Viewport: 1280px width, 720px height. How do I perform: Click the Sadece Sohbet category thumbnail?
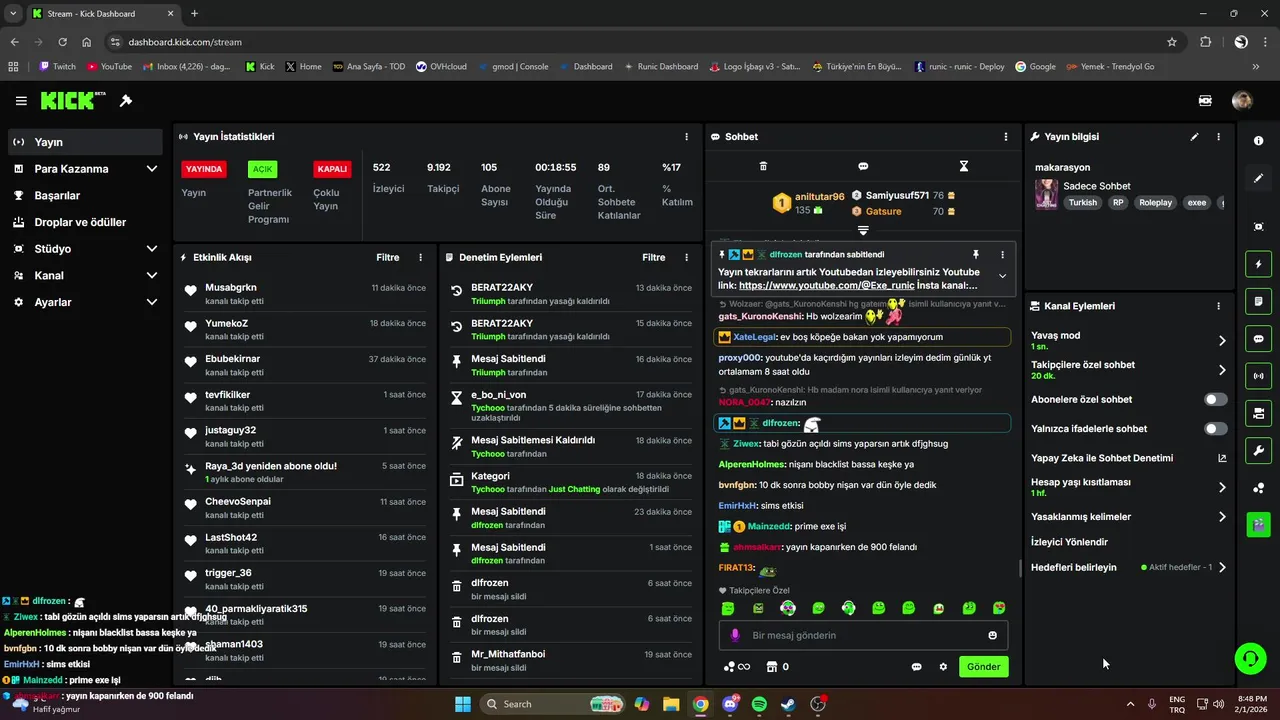point(1046,194)
